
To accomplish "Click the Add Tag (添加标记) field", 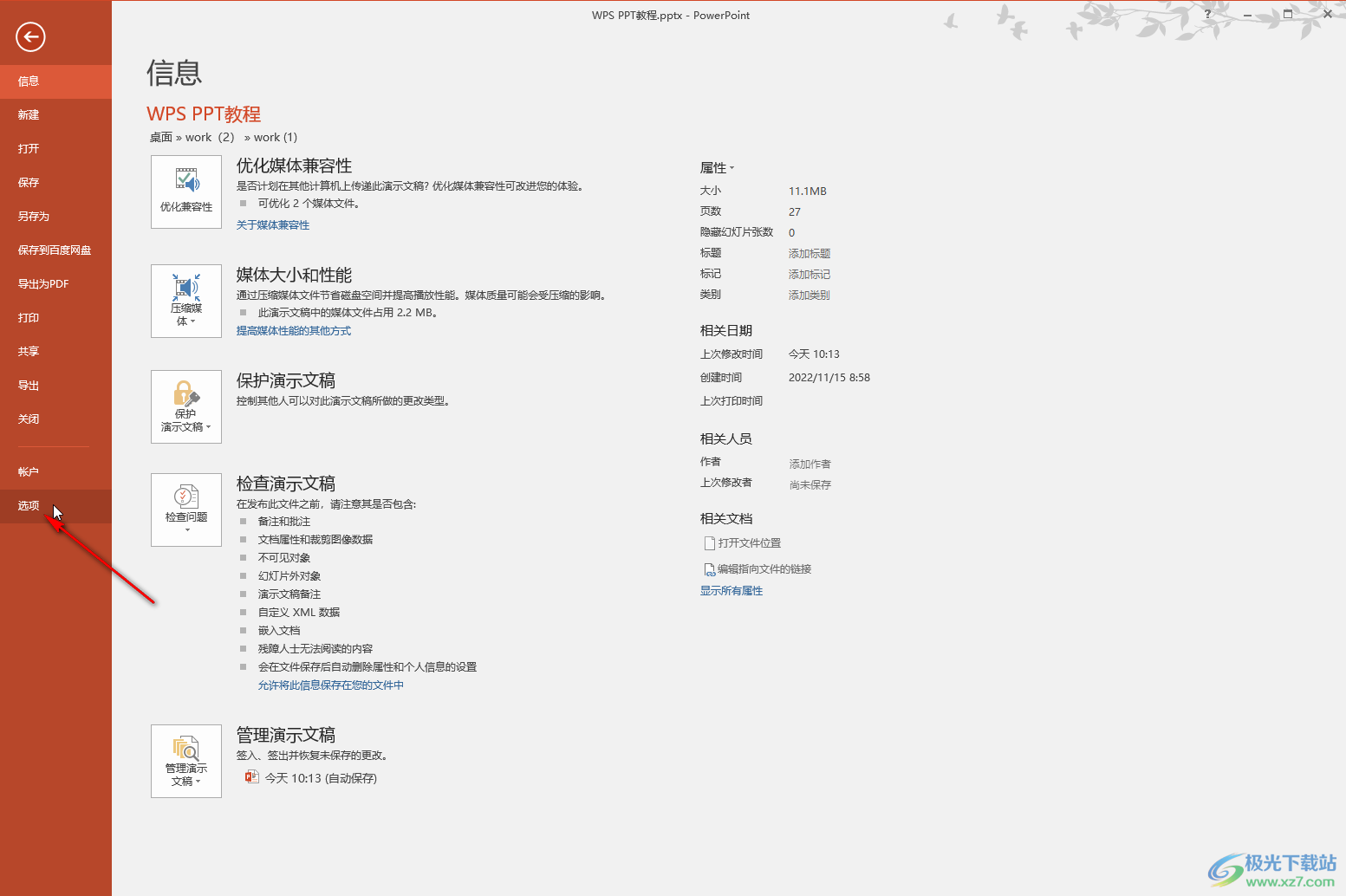I will [x=810, y=275].
